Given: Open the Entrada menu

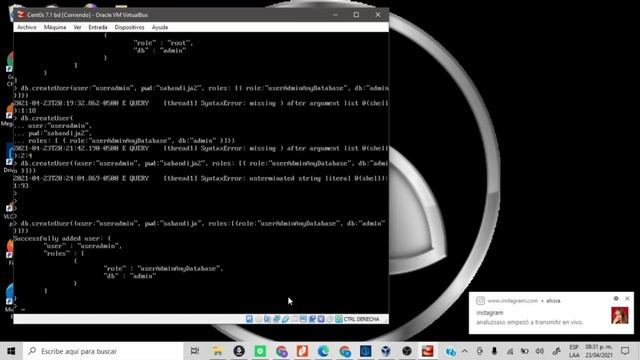Looking at the screenshot, I should coord(98,27).
